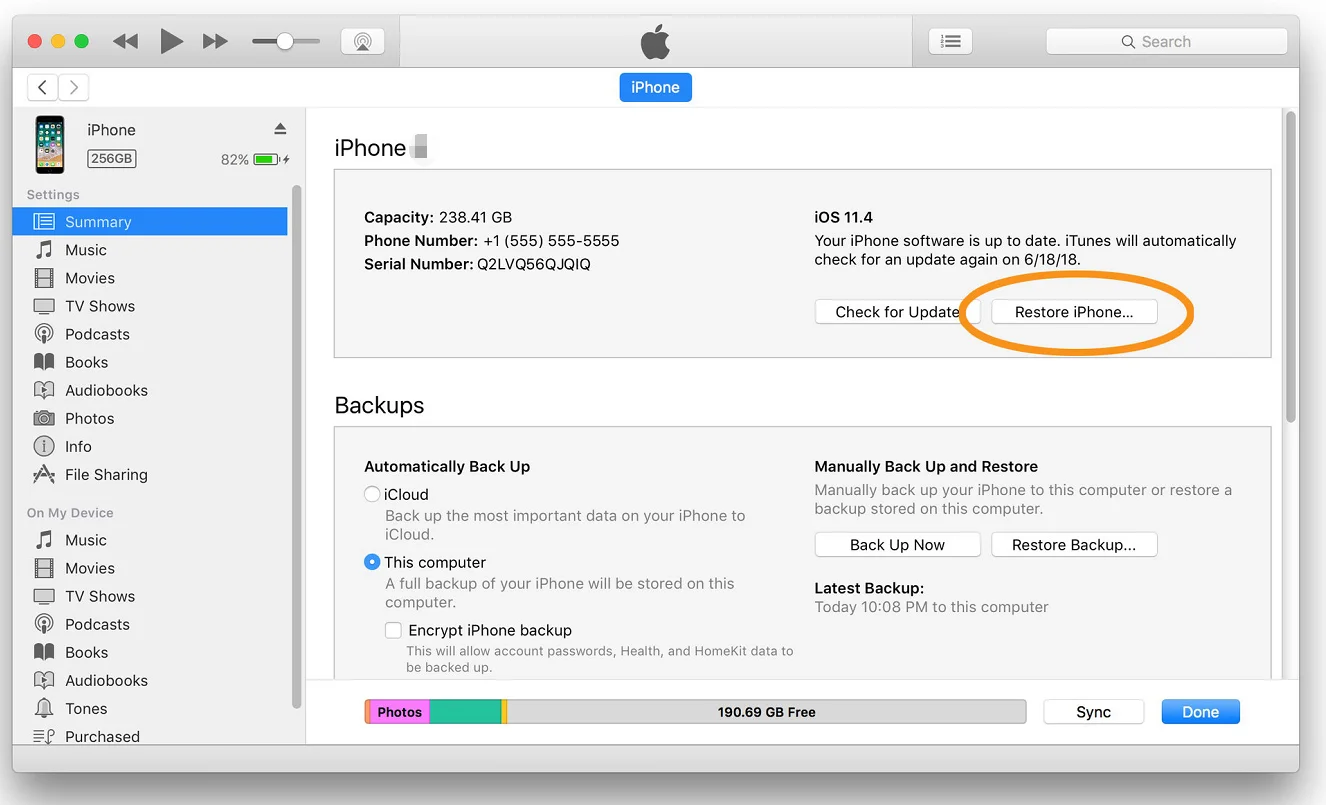The image size is (1326, 805).
Task: Adjust the volume slider knob
Action: [x=285, y=41]
